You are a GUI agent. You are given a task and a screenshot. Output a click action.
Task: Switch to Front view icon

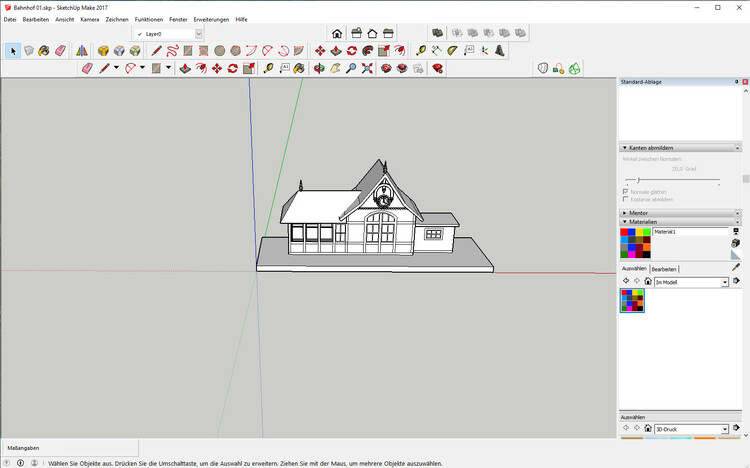coord(372,33)
